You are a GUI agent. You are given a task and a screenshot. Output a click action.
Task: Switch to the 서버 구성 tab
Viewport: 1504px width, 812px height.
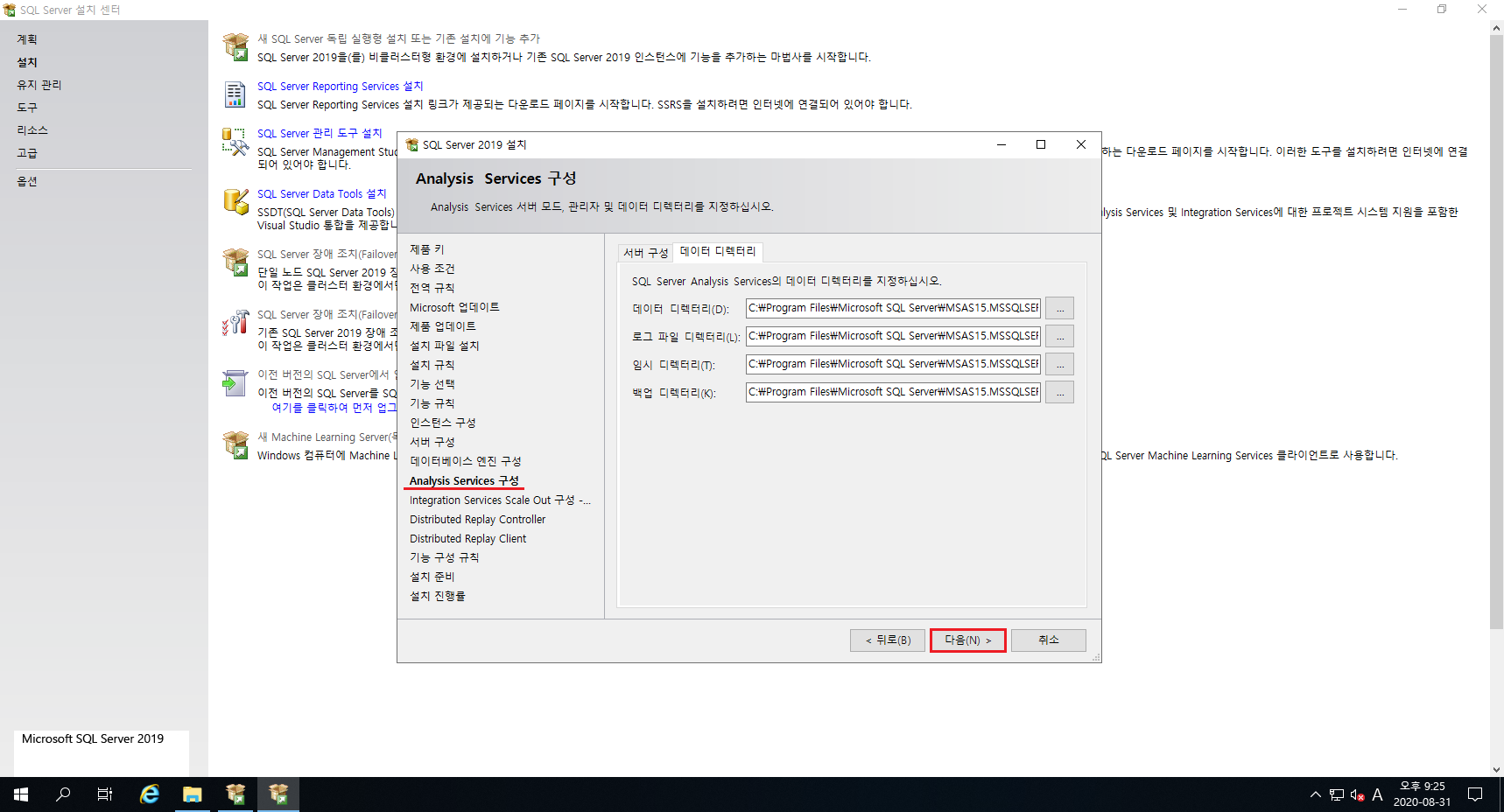click(x=646, y=253)
